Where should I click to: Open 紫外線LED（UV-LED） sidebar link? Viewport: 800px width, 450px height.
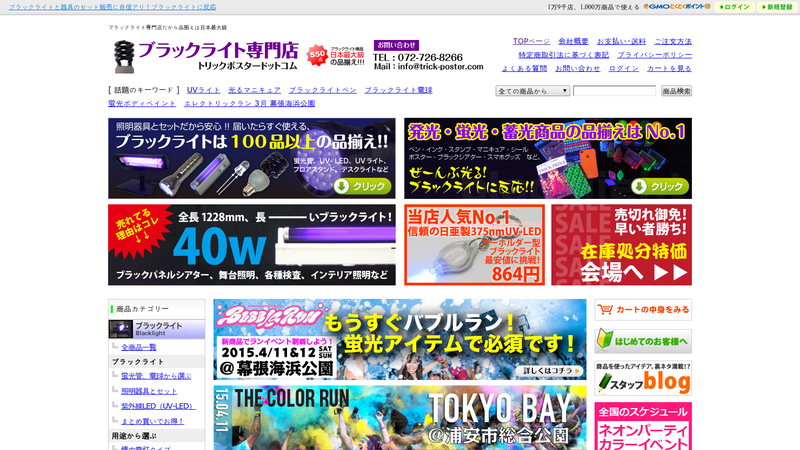point(158,406)
